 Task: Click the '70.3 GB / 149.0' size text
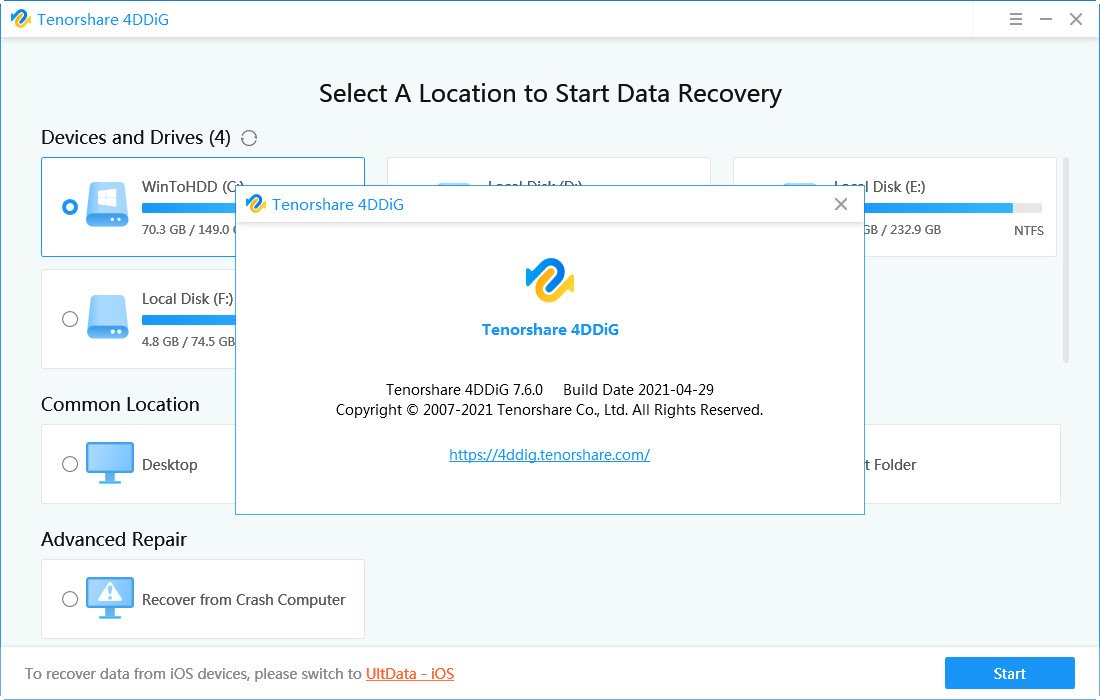coord(188,229)
